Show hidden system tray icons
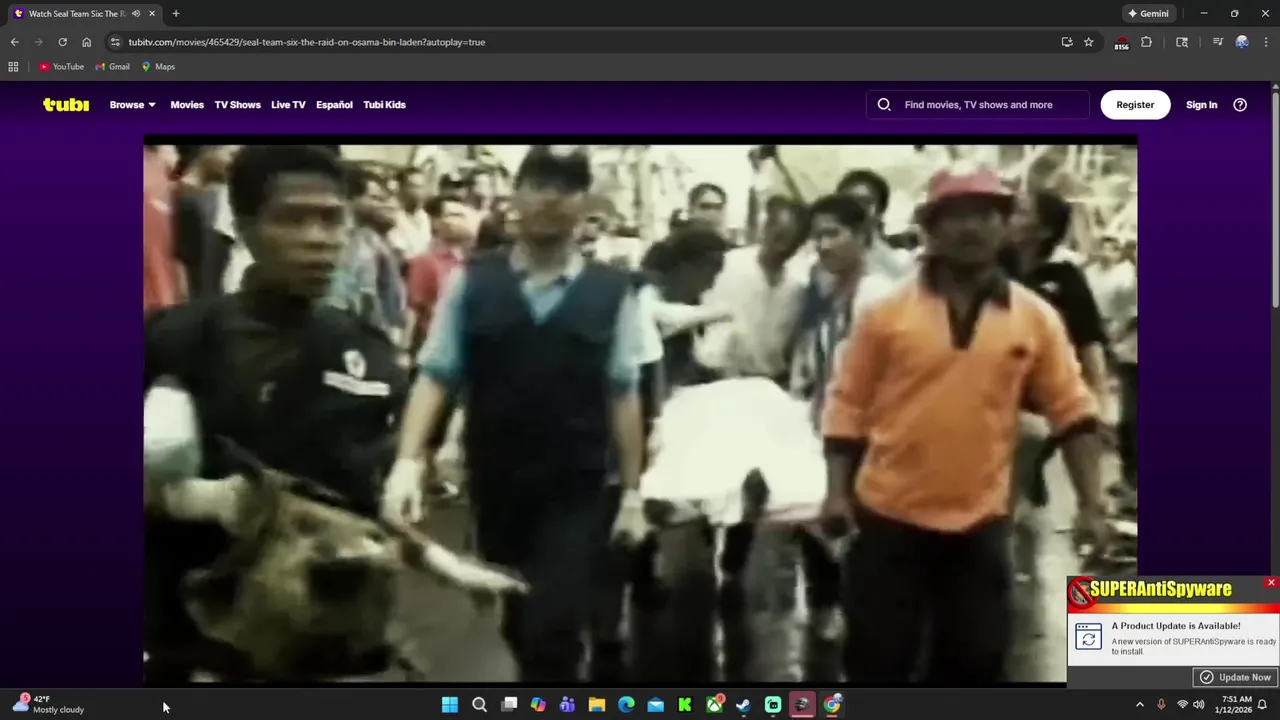1280x720 pixels. [1140, 705]
